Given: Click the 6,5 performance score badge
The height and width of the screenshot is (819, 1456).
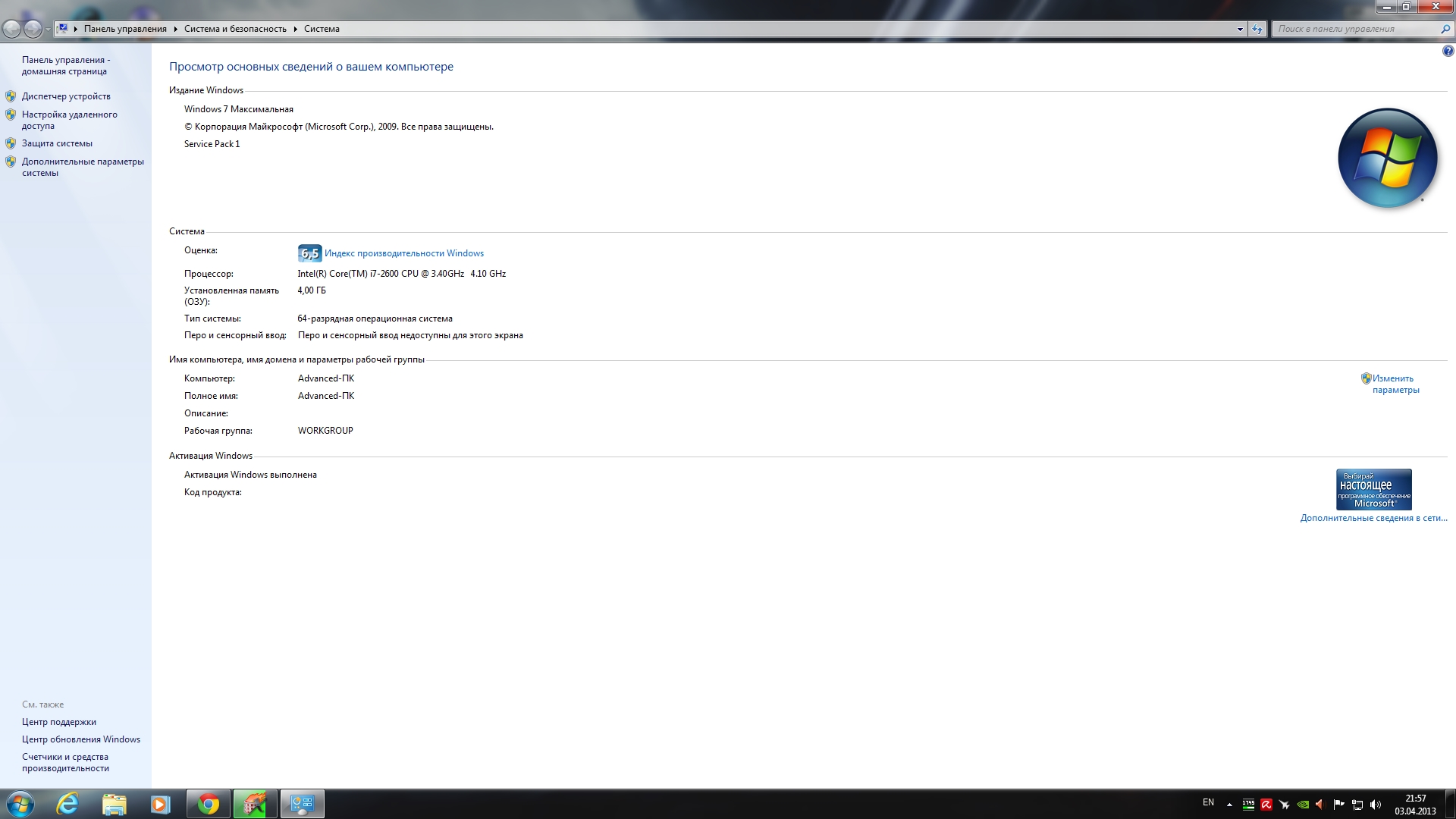Looking at the screenshot, I should tap(309, 253).
